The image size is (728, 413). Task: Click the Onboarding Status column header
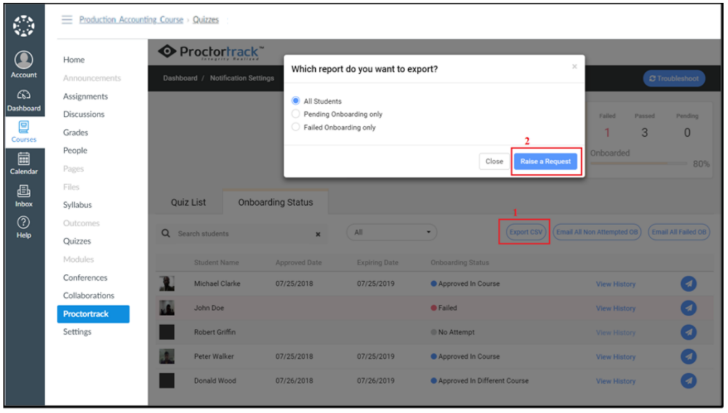[x=460, y=262]
